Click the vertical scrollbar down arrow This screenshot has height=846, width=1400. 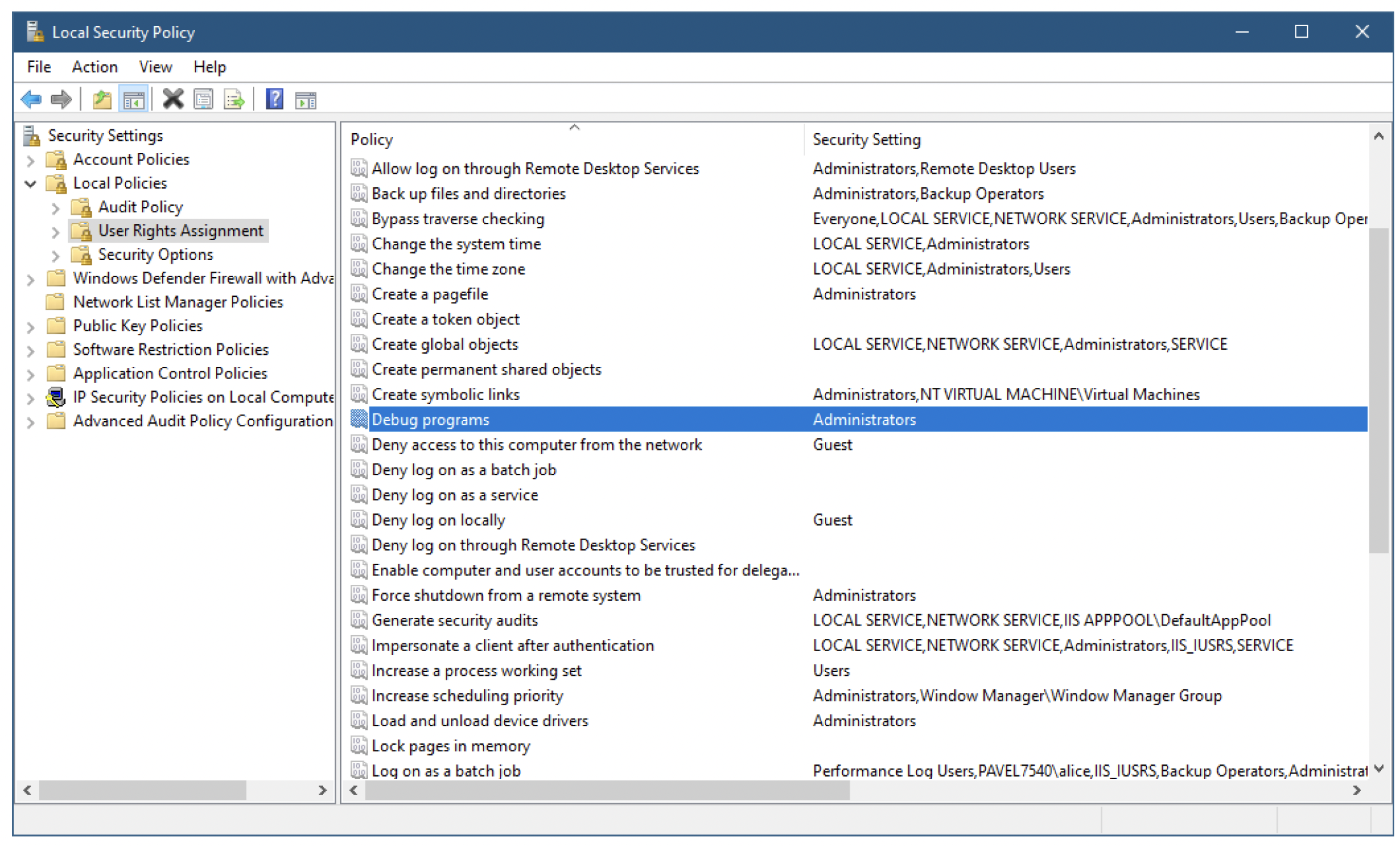click(x=1379, y=769)
